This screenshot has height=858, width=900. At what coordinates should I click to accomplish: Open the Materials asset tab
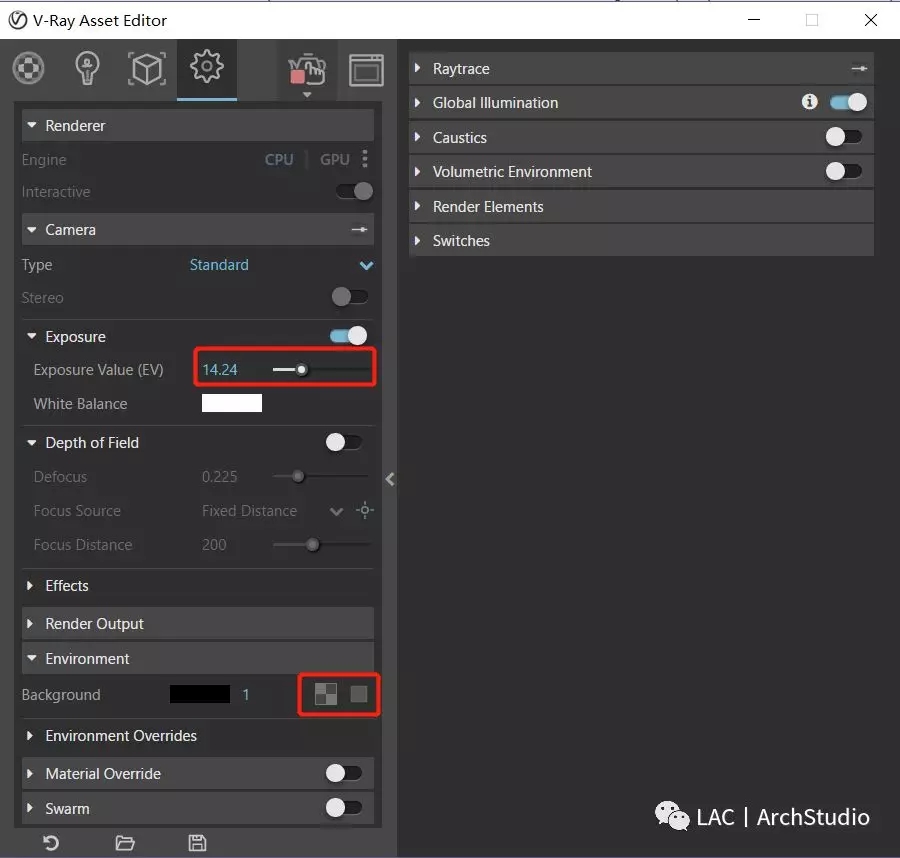click(x=29, y=68)
